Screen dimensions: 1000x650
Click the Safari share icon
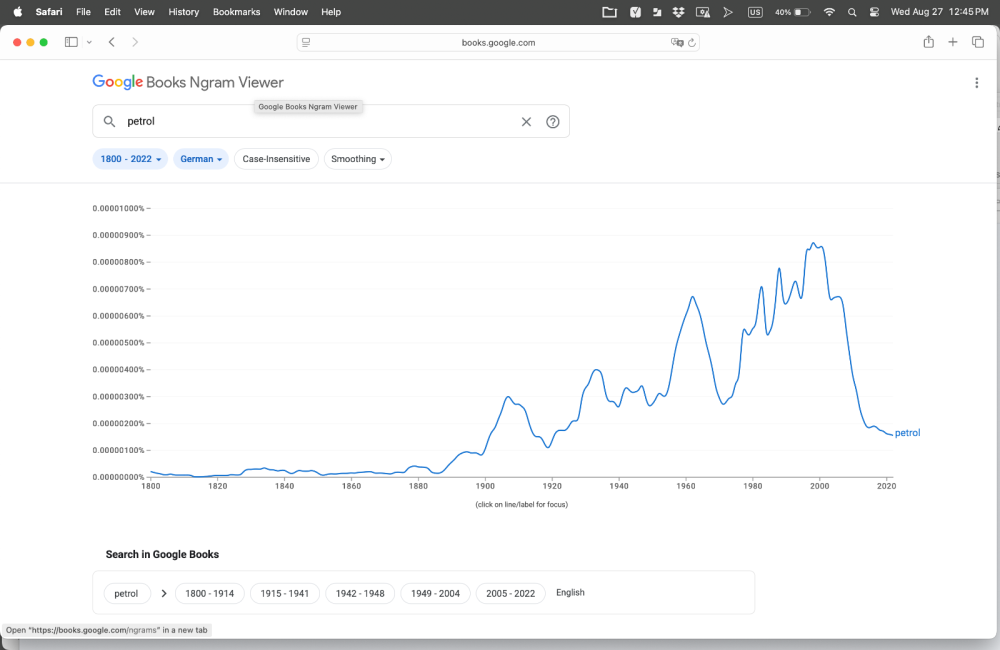(x=928, y=42)
